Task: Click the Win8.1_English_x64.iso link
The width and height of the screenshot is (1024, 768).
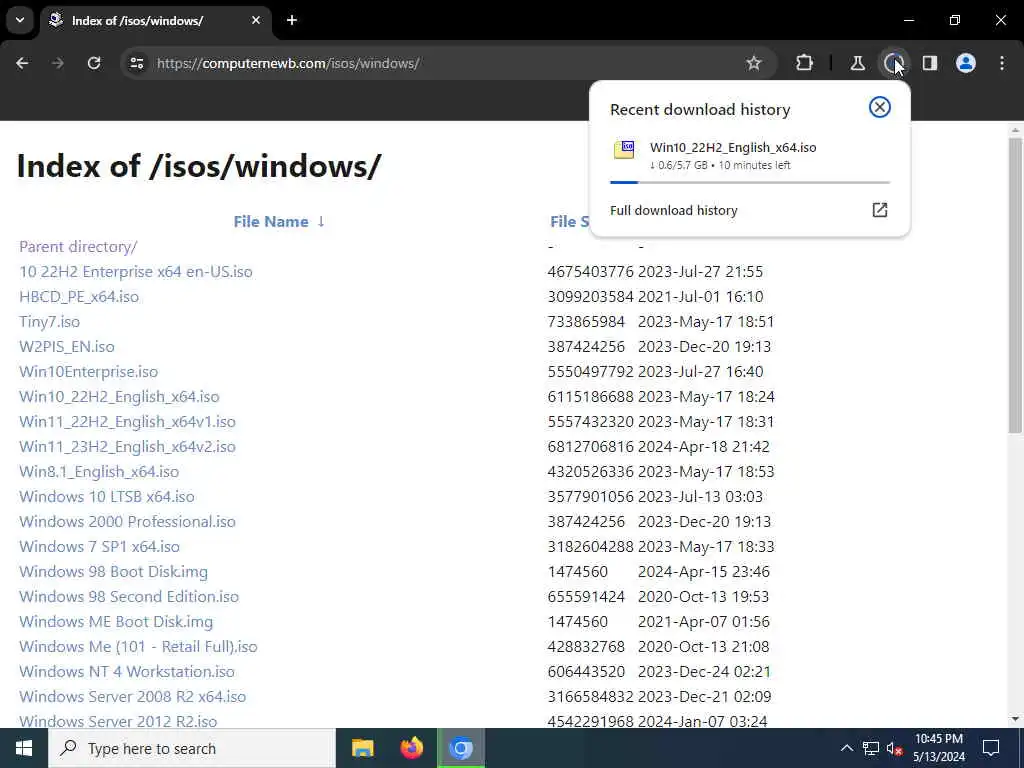Action: 99,472
